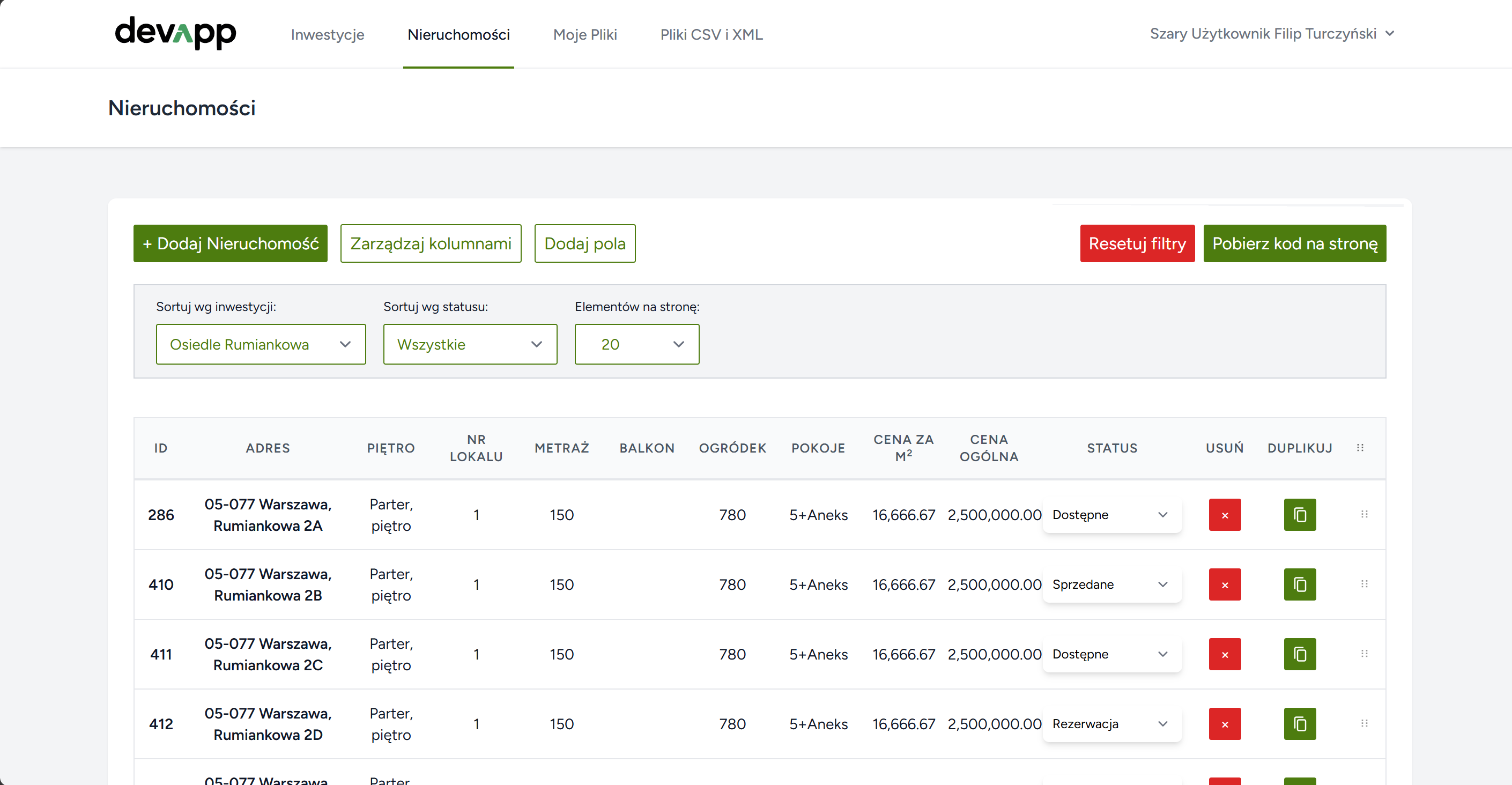Open the Sortuj wg statusu dropdown

tap(470, 344)
